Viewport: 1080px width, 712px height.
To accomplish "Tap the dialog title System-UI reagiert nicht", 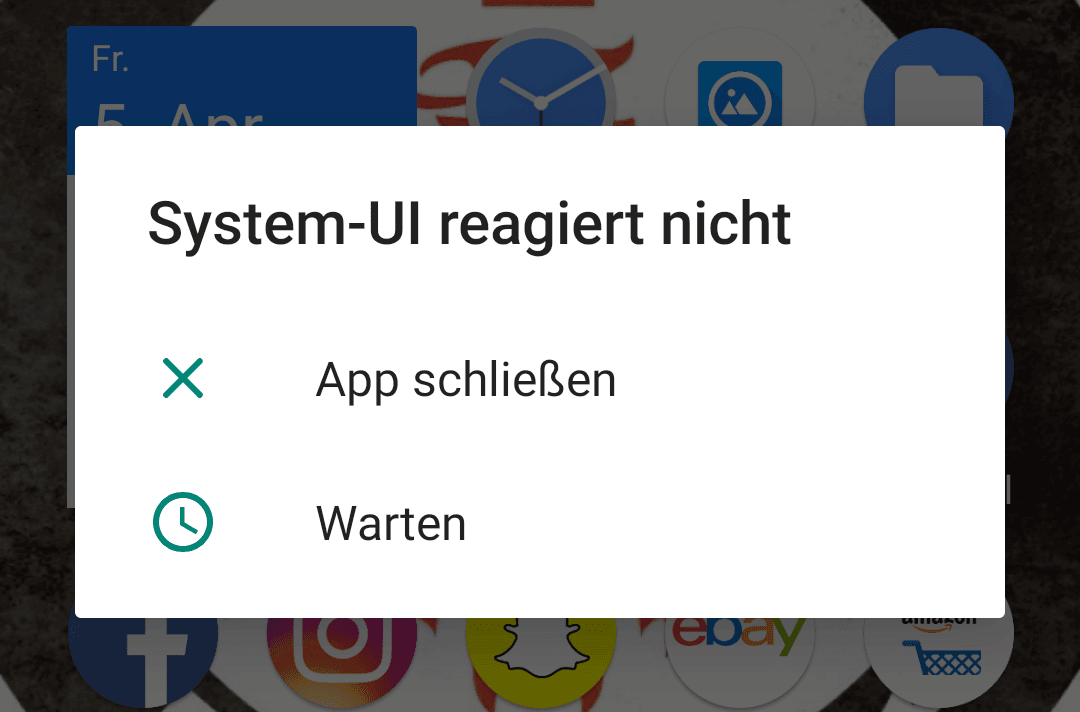I will tap(469, 224).
